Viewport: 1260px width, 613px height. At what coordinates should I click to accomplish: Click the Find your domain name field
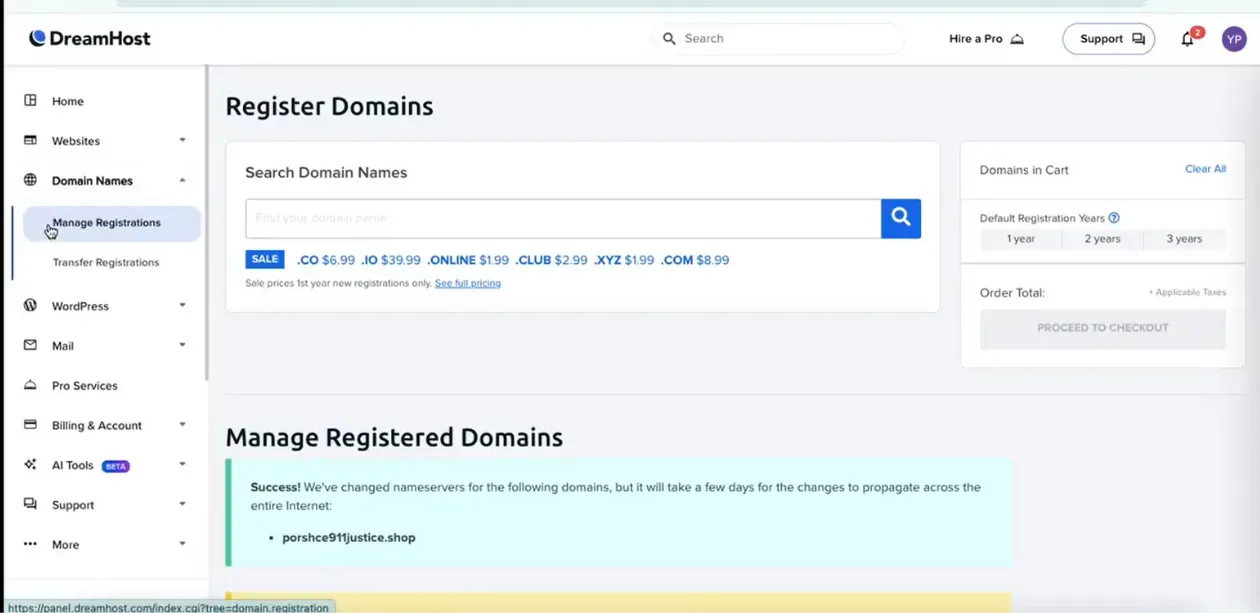tap(563, 218)
